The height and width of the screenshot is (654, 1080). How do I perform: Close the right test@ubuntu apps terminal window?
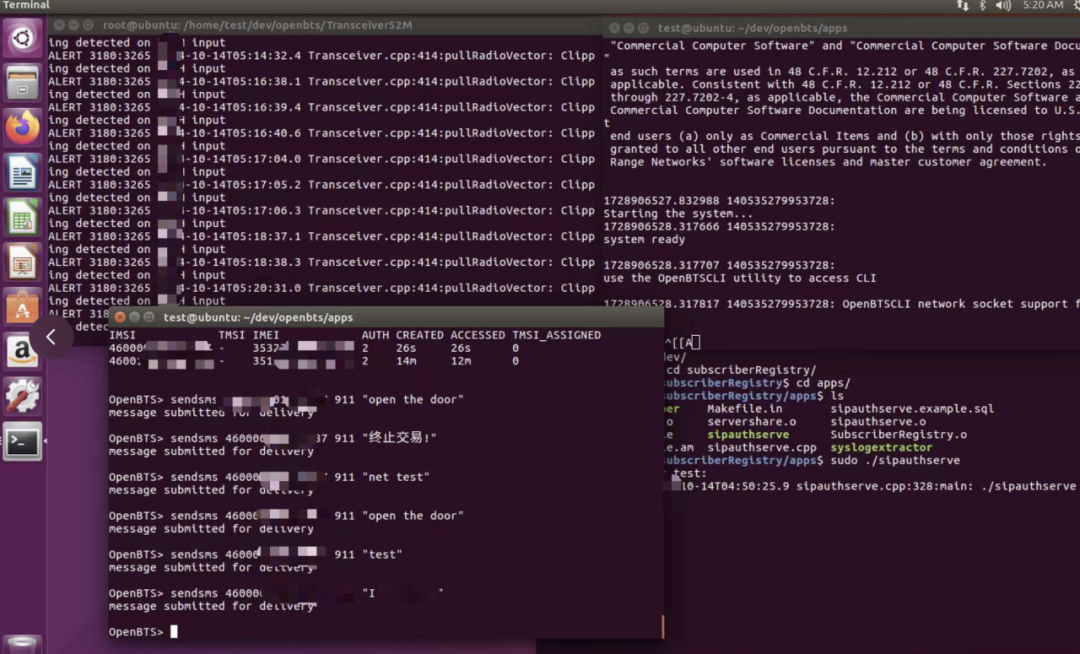click(x=614, y=28)
